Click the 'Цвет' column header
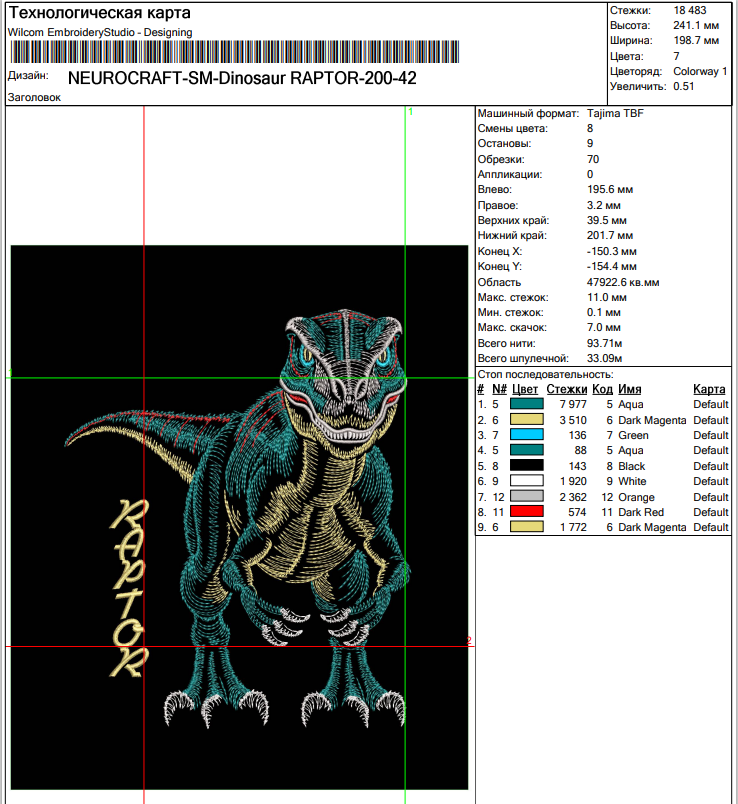 coord(525,390)
